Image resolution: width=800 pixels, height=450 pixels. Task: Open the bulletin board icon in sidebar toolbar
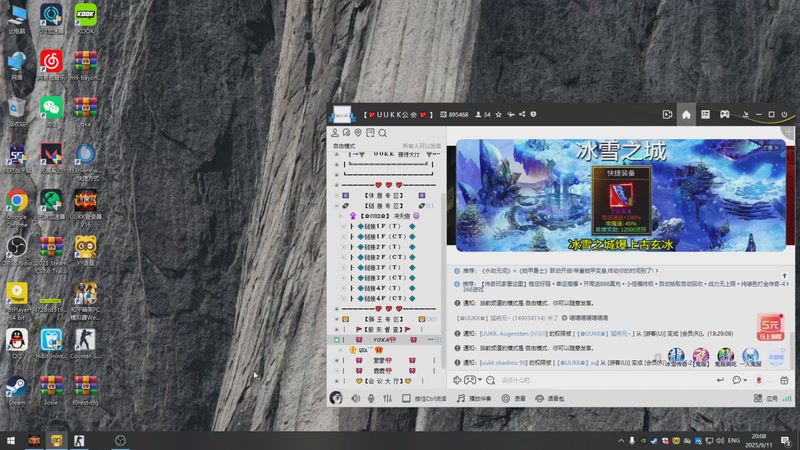(x=370, y=133)
